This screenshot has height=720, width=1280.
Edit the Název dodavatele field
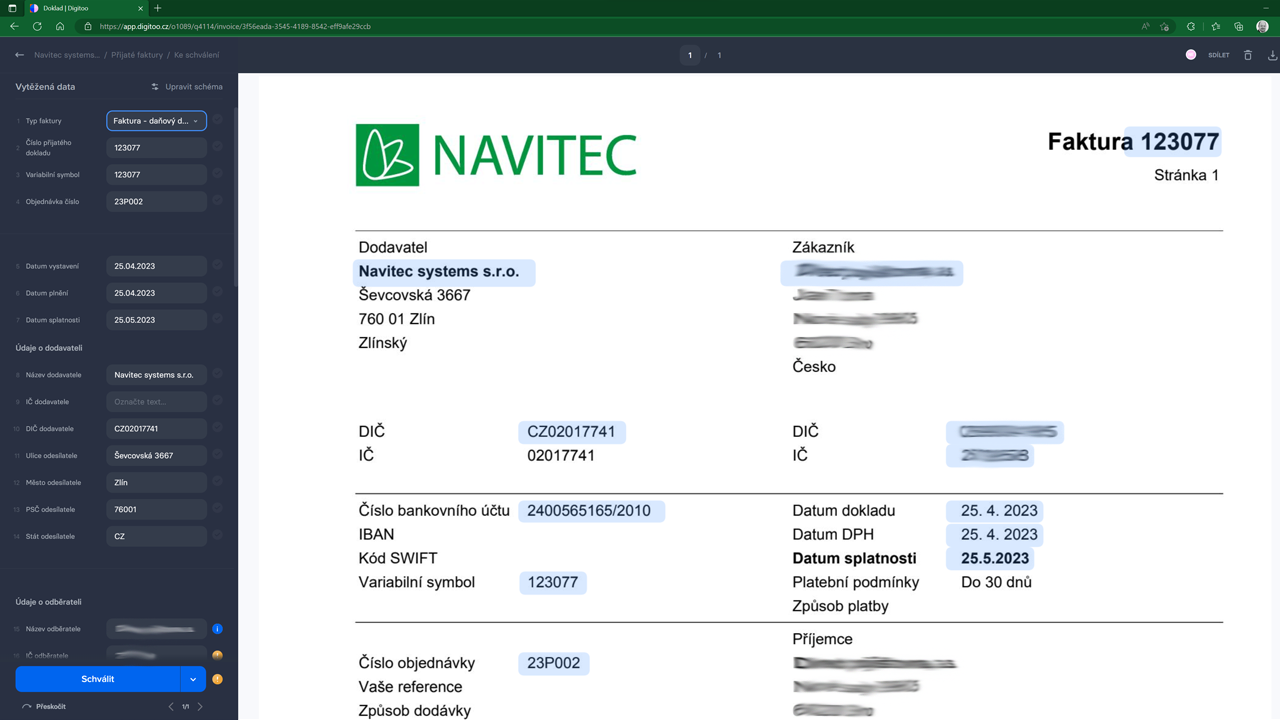(x=157, y=374)
